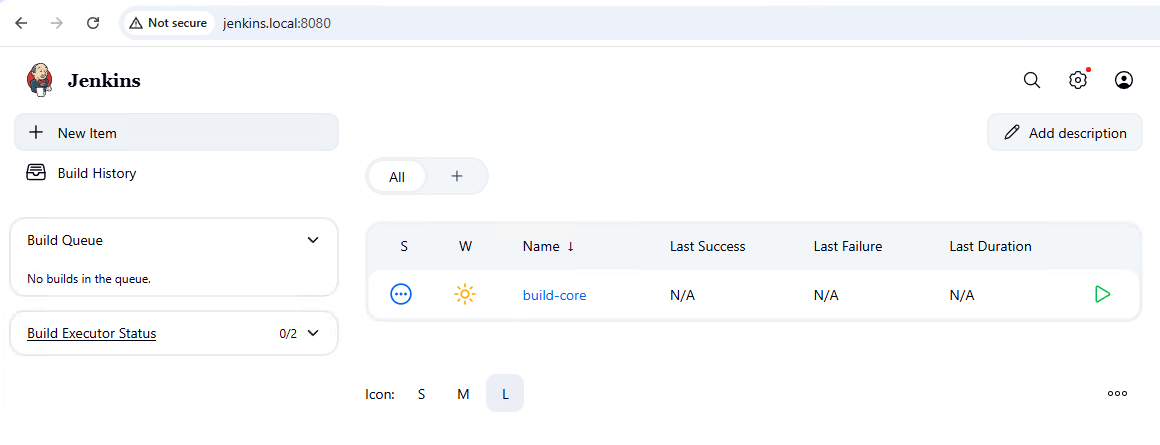
Task: Click the Jenkins butler logo
Action: point(40,80)
